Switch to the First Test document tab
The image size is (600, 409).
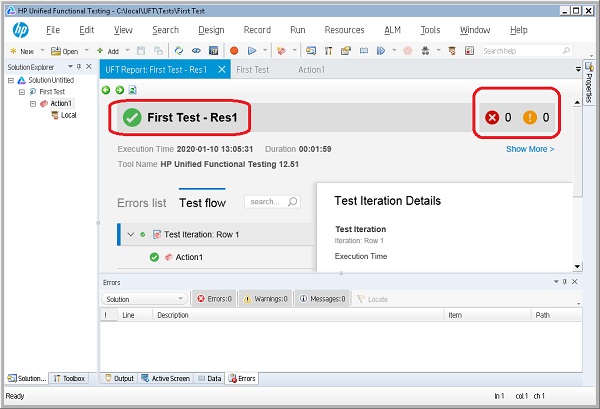(253, 70)
